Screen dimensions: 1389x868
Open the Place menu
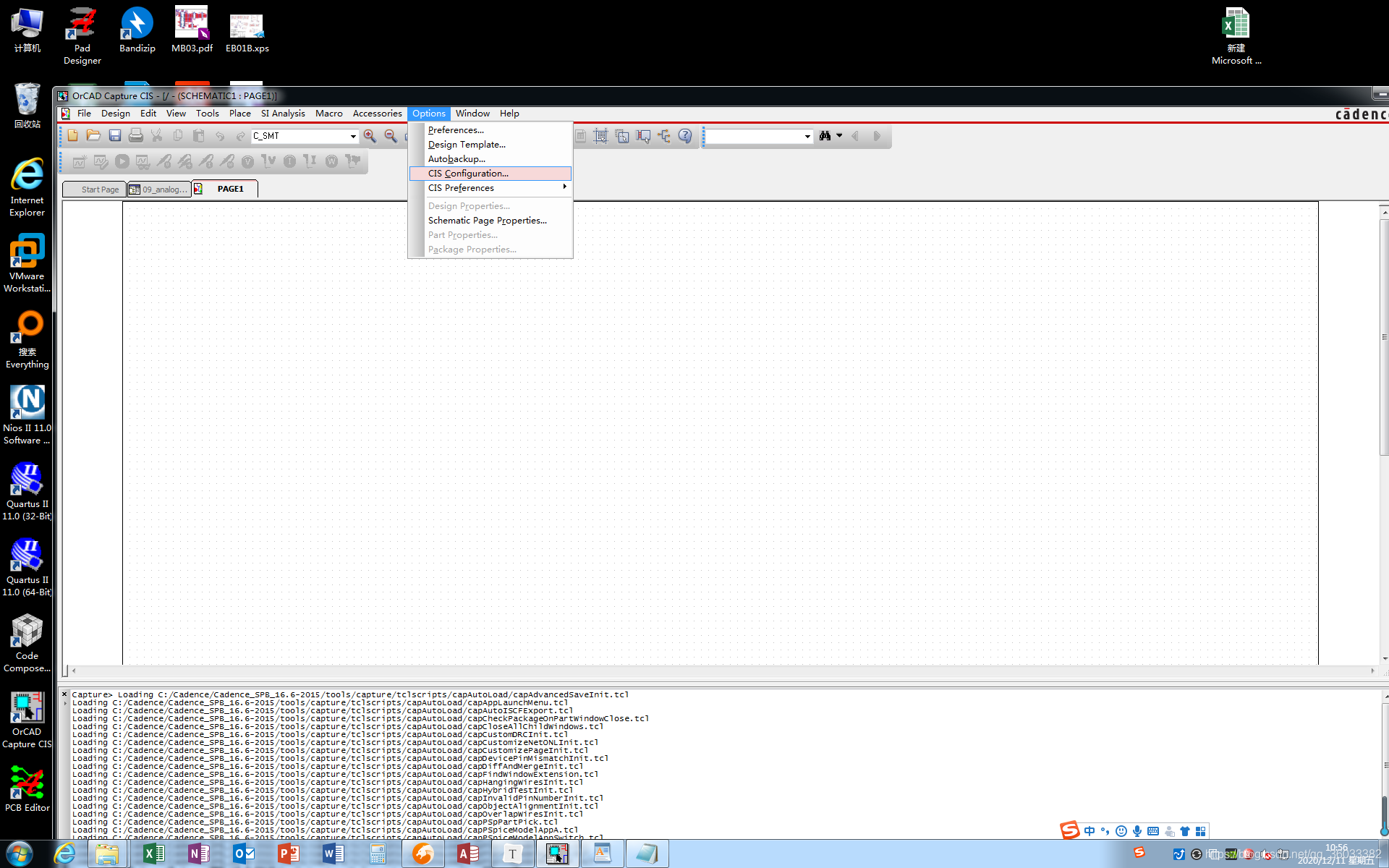239,114
